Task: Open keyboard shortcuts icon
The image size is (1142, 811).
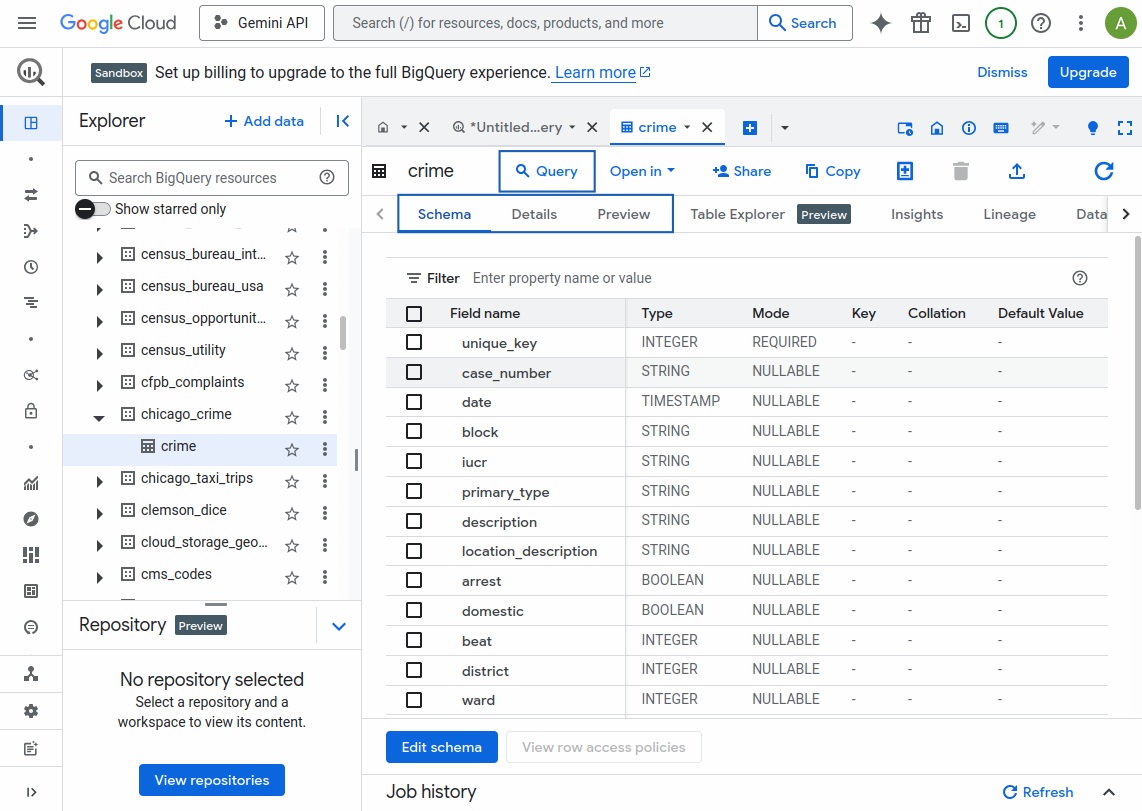Action: [x=1001, y=128]
